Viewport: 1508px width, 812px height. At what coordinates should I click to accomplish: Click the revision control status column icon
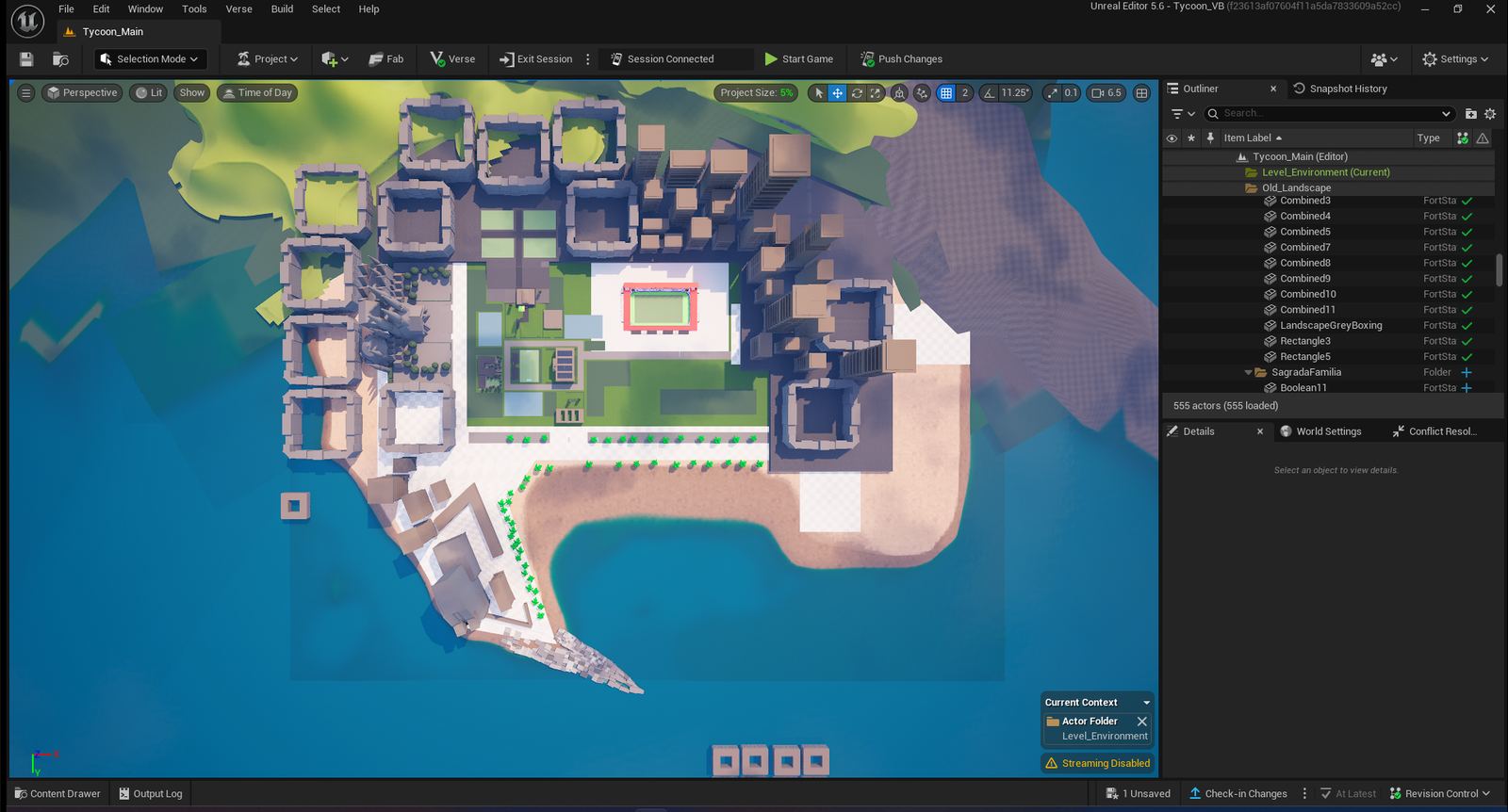coord(1463,138)
